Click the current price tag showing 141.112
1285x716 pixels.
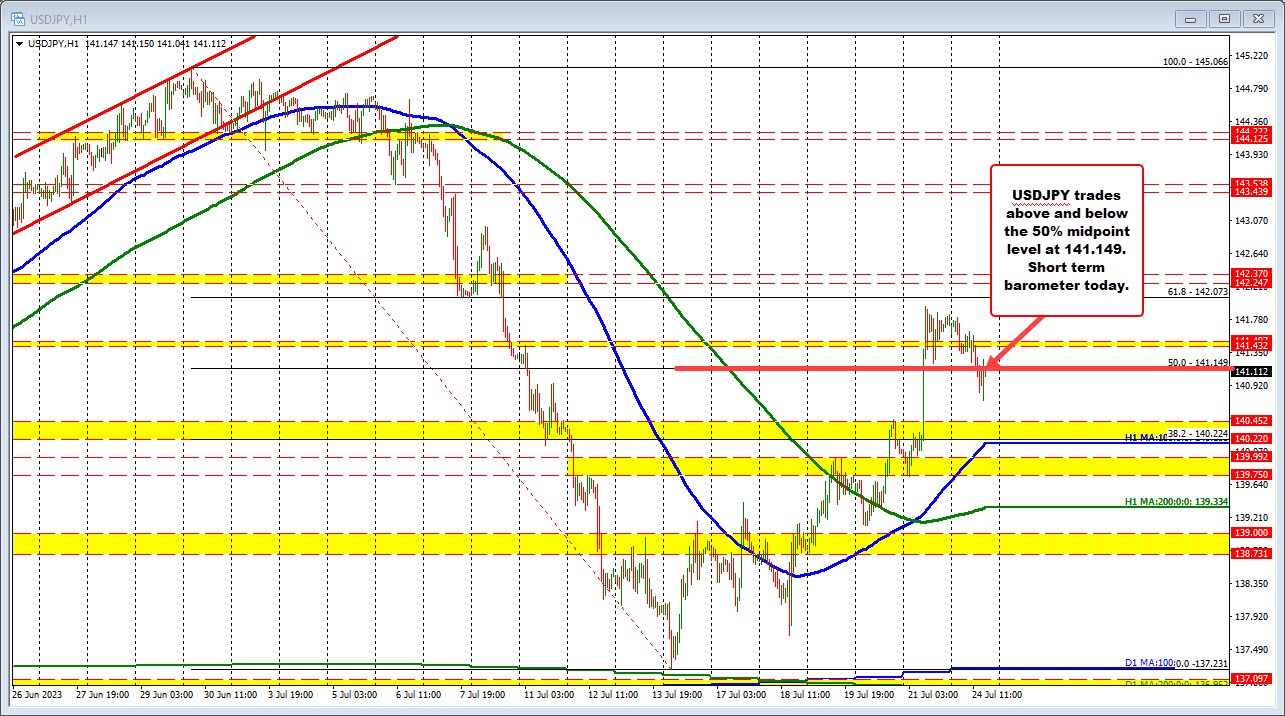coord(1252,371)
